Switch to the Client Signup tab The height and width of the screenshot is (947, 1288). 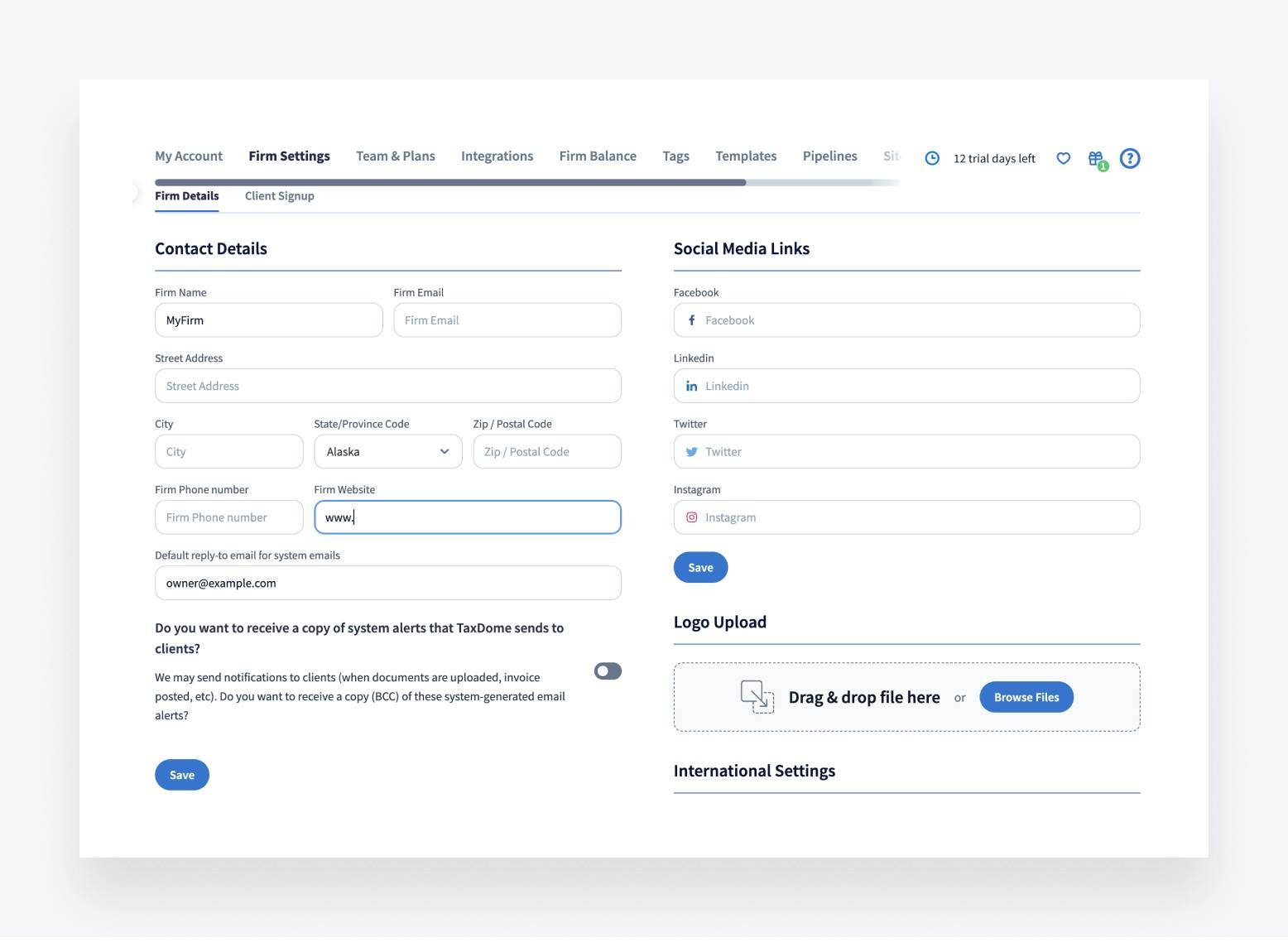pos(279,196)
